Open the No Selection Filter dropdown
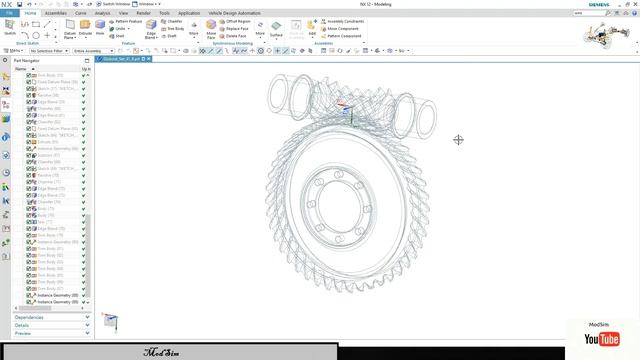 tap(49, 51)
